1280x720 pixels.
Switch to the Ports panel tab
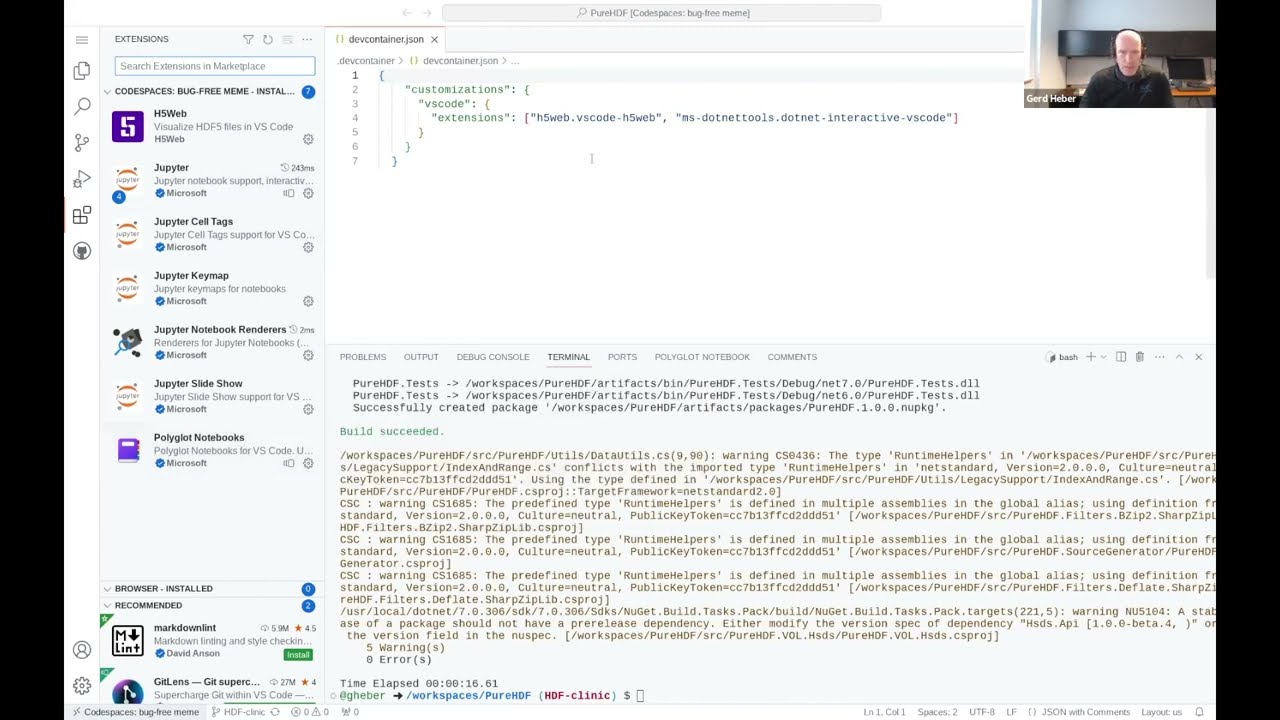[622, 357]
